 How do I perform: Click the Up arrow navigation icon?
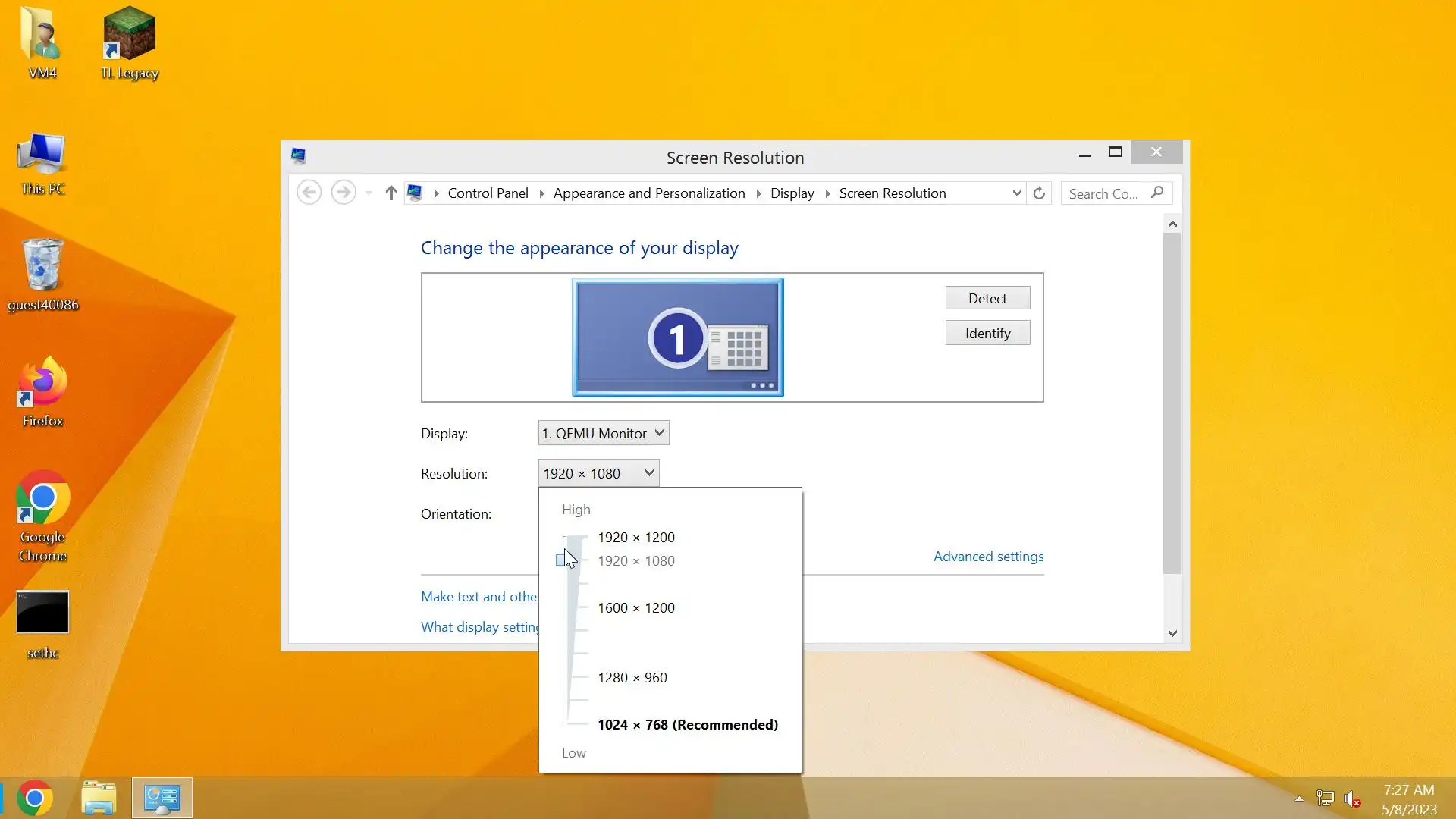click(x=391, y=193)
